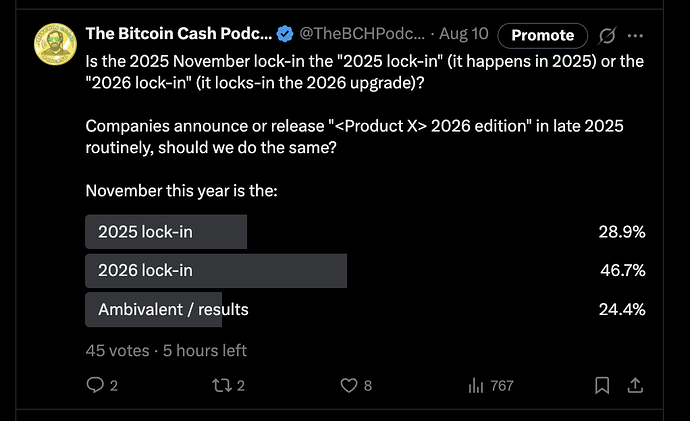Screen dimensions: 690x421
Task: Click The Bitcoin Cash Podc... display name
Action: click(x=179, y=33)
